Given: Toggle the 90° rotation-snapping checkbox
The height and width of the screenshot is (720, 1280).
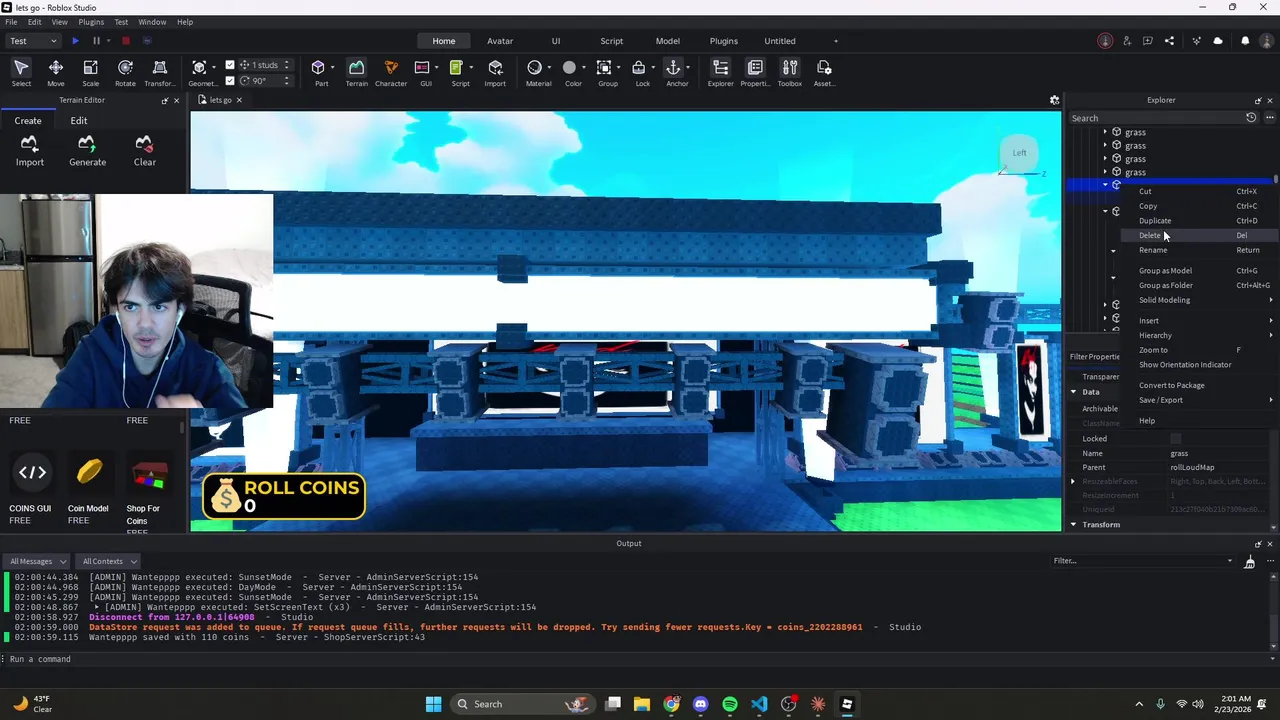Looking at the screenshot, I should pos(230,81).
